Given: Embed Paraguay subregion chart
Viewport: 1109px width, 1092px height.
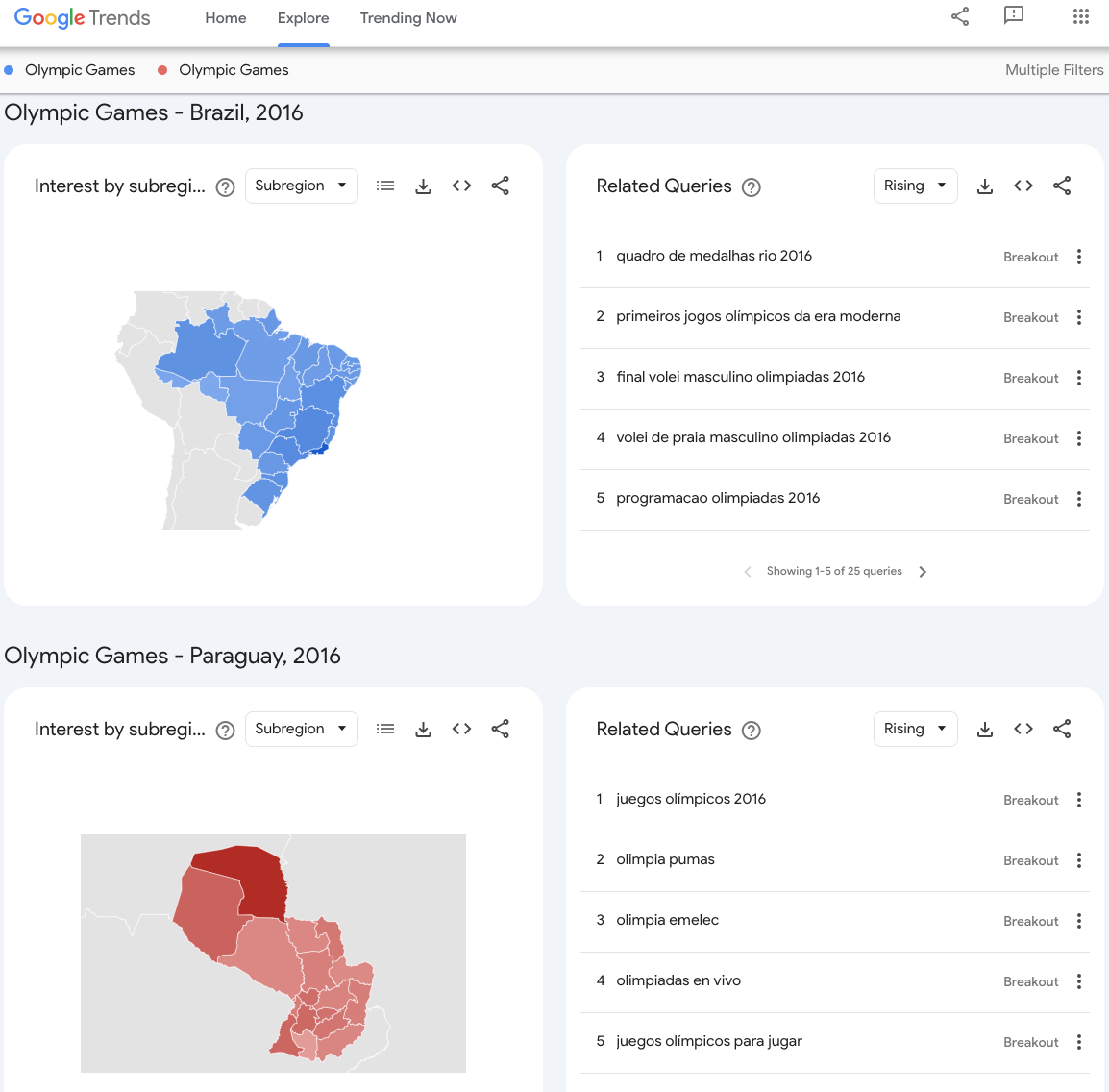Looking at the screenshot, I should (x=462, y=730).
